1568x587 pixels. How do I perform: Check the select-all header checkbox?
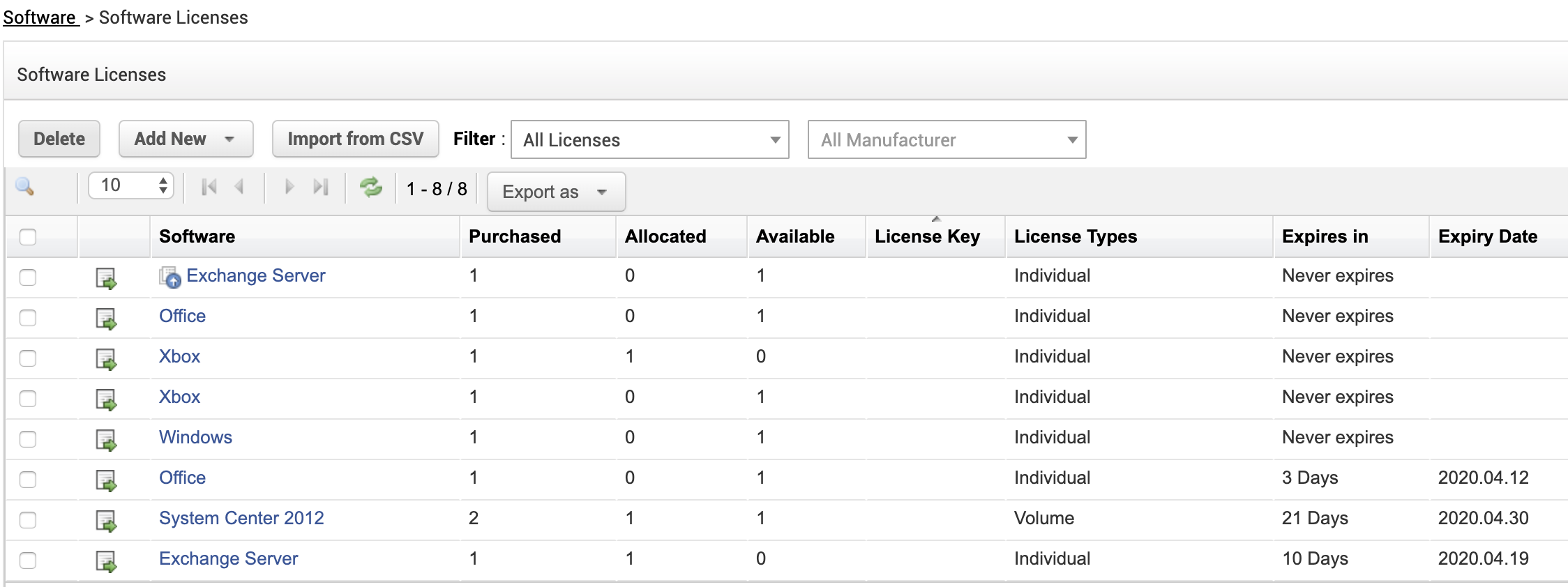[x=28, y=237]
